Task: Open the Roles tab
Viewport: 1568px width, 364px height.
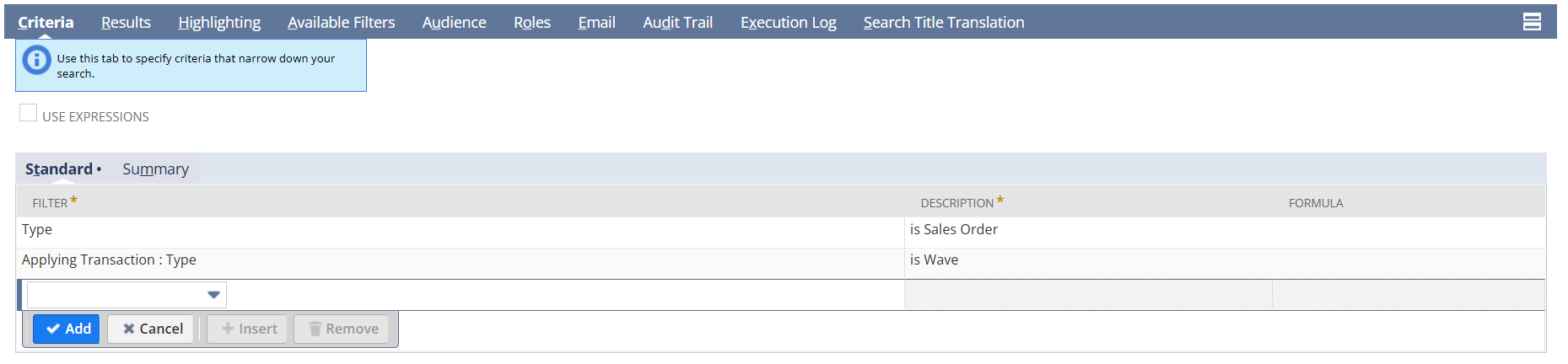Action: click(531, 23)
